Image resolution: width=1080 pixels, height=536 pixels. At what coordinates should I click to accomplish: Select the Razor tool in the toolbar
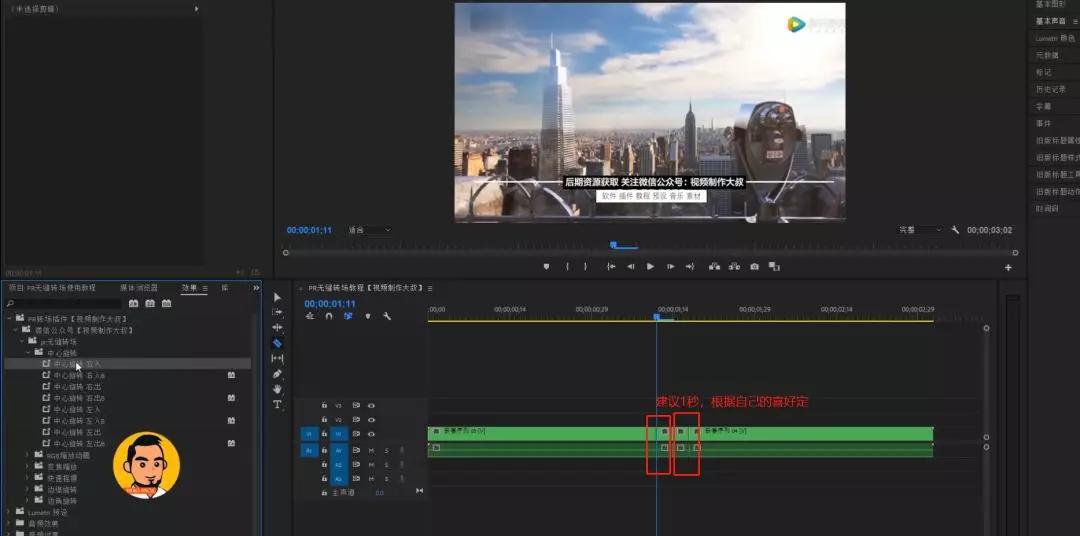pos(277,343)
